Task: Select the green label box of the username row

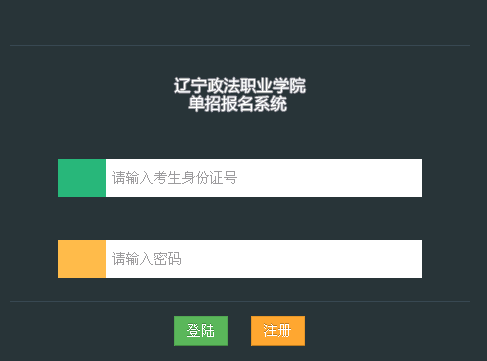Action: [x=82, y=178]
